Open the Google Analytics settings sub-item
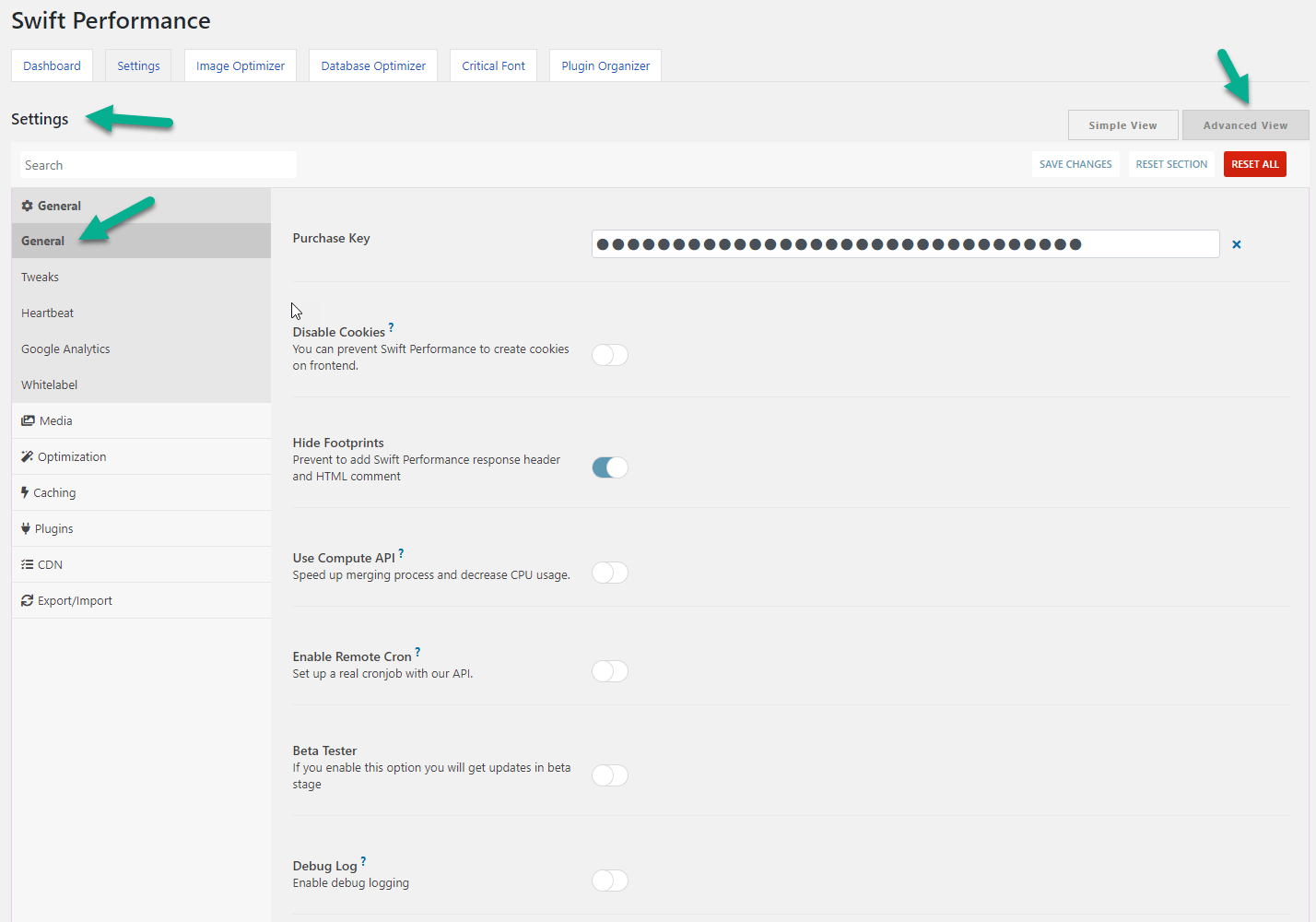The height and width of the screenshot is (922, 1316). click(141, 349)
